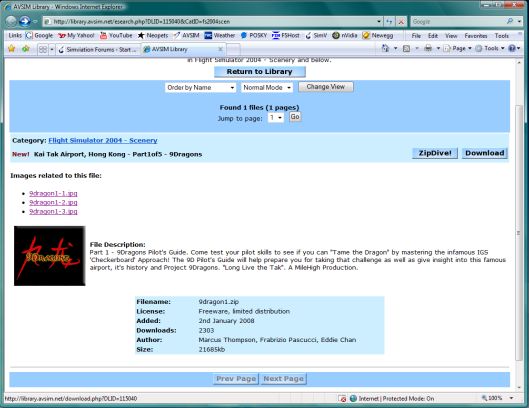
Task: Open the Weather favorite link
Action: point(220,35)
